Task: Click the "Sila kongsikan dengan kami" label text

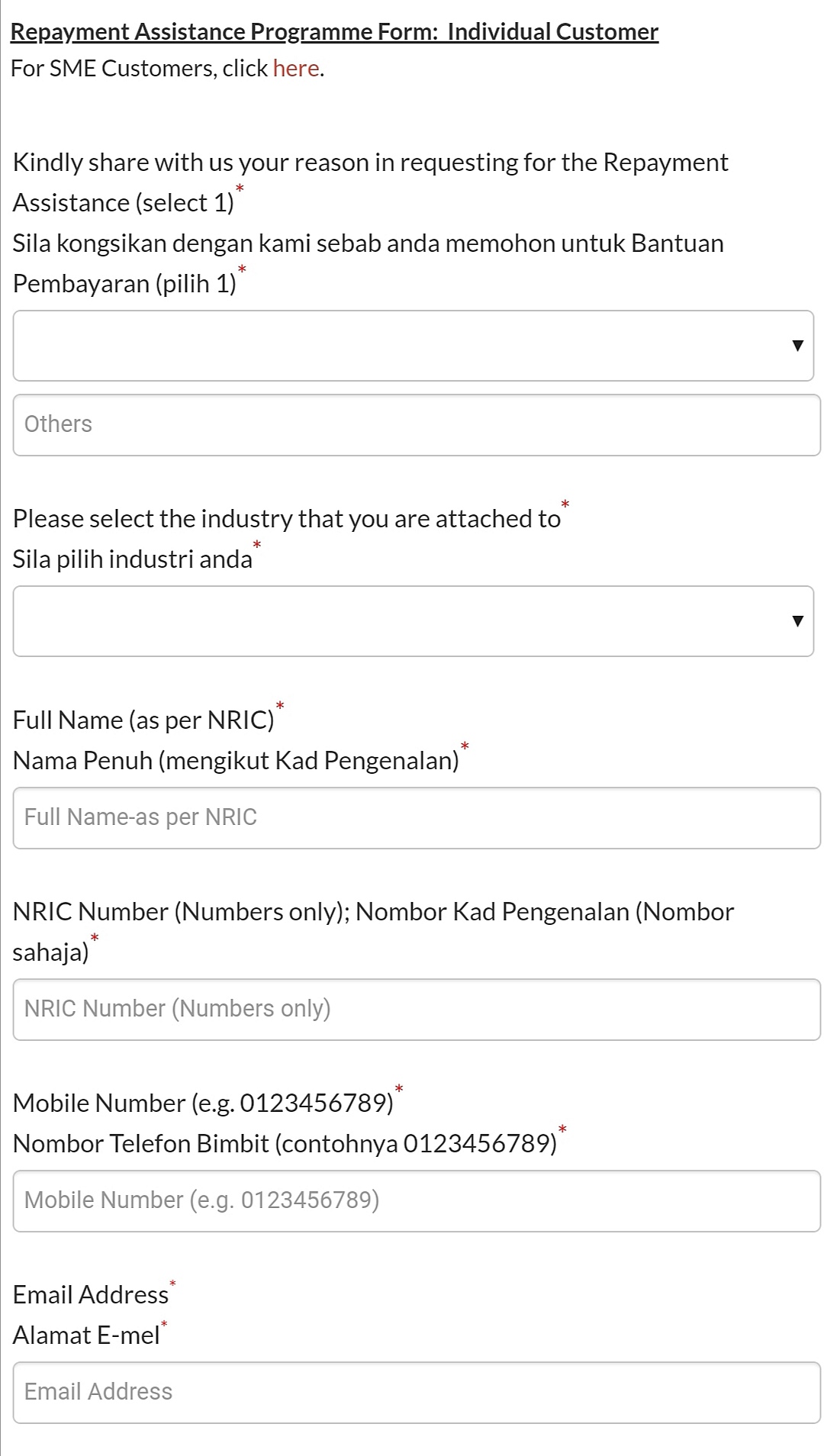Action: pyautogui.click(x=368, y=243)
